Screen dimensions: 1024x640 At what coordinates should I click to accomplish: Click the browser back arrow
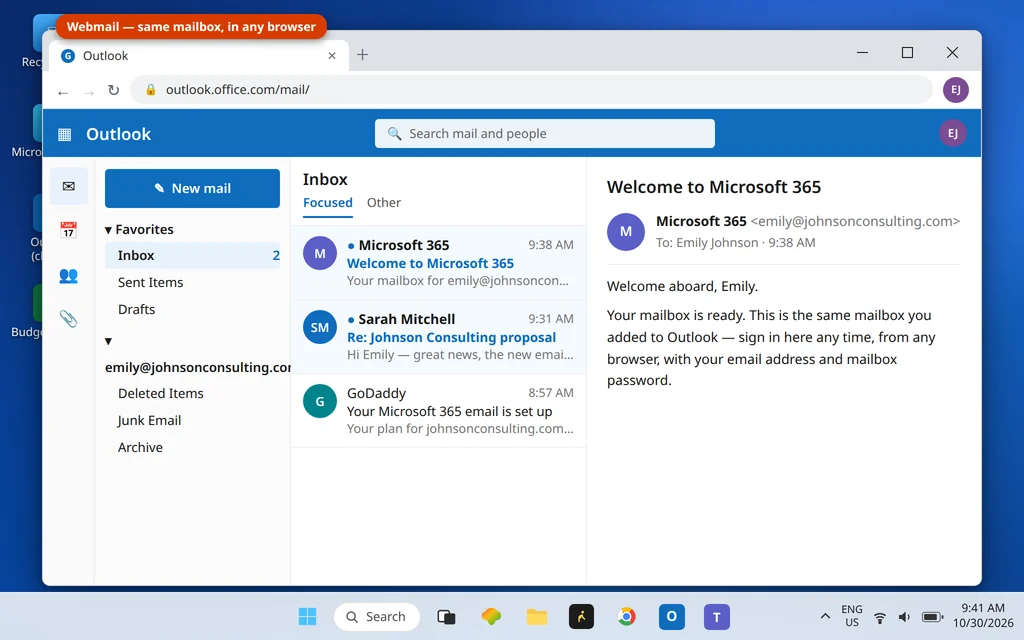tap(63, 93)
